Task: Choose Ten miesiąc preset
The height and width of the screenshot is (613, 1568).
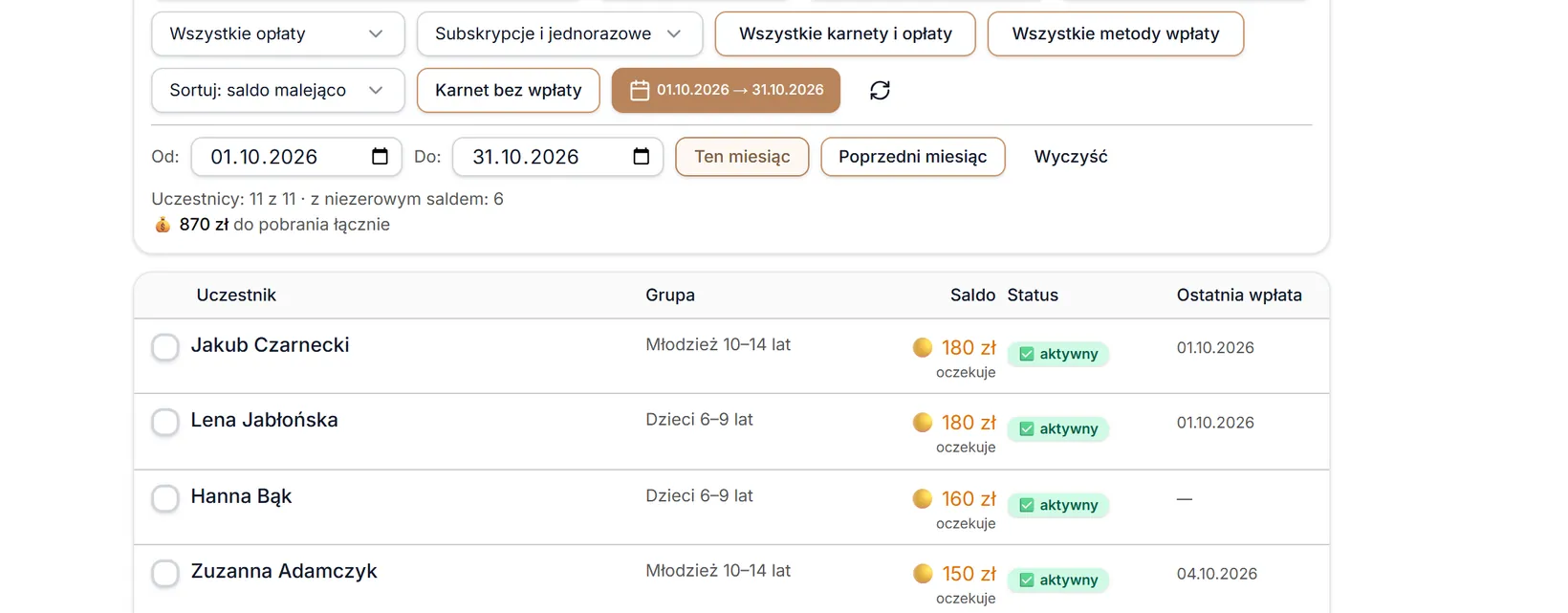Action: click(742, 157)
